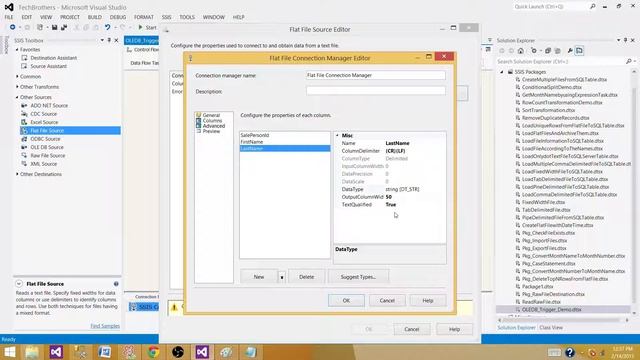Expand the Common group in SSIS Toolbox
The width and height of the screenshot is (640, 360).
coord(17,76)
